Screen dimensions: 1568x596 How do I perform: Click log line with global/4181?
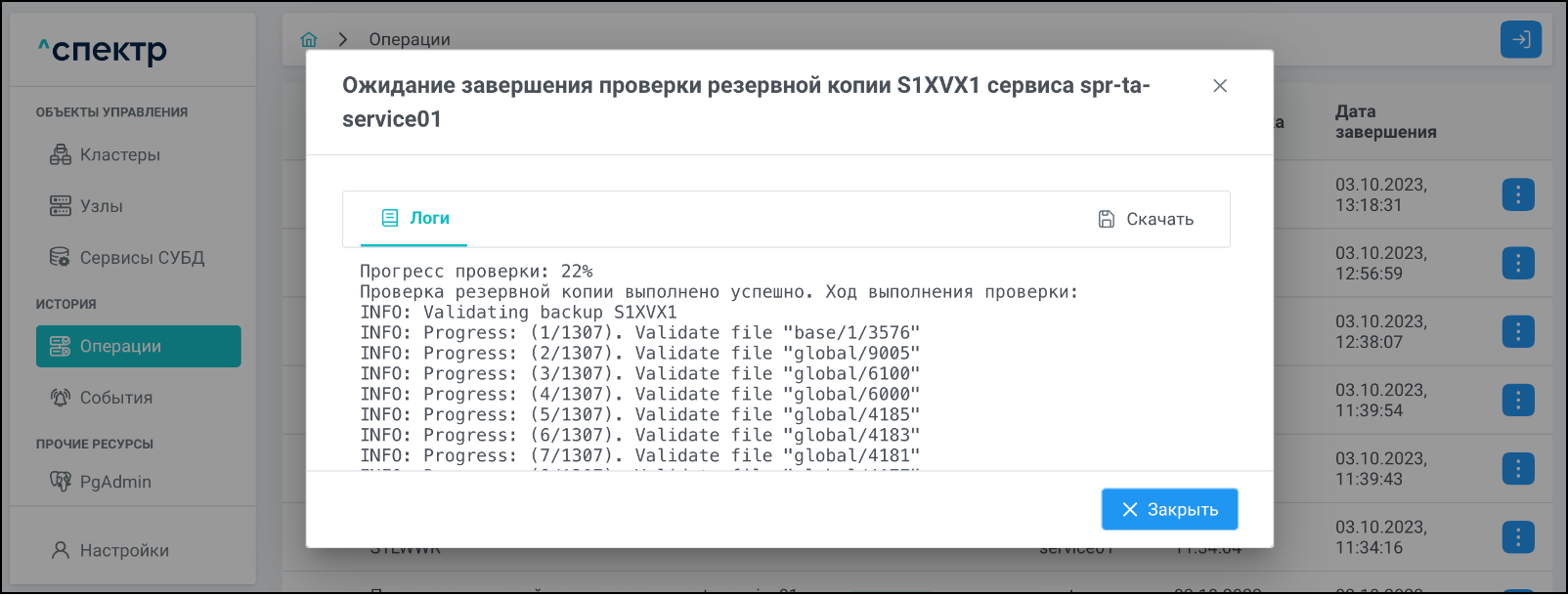tap(640, 455)
